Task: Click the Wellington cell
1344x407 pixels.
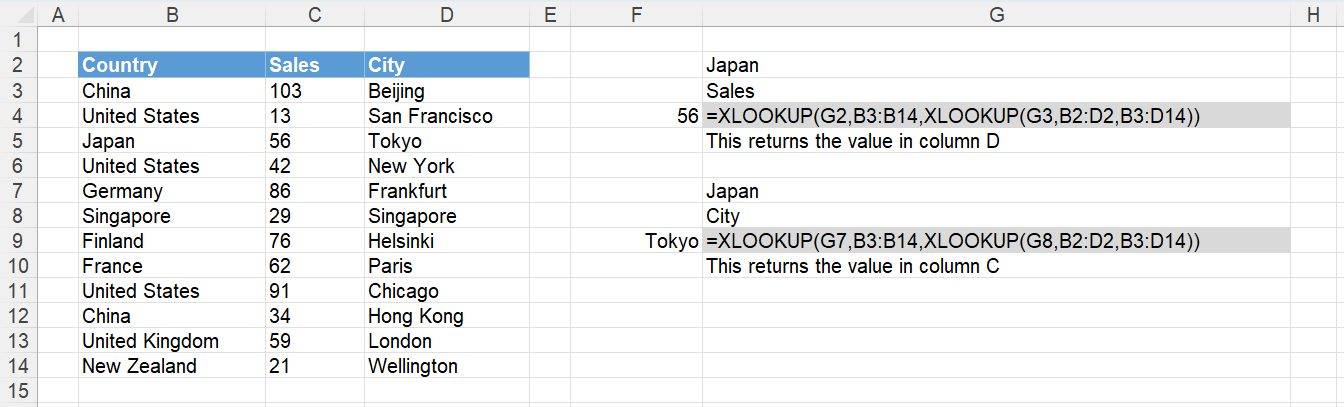Action: point(447,366)
